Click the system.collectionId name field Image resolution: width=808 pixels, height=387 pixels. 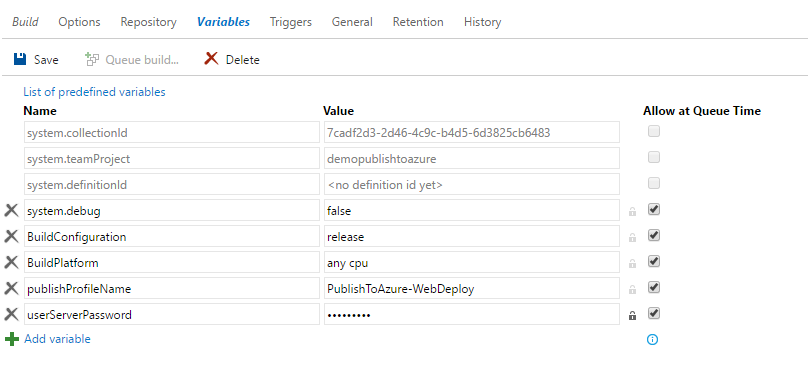172,132
